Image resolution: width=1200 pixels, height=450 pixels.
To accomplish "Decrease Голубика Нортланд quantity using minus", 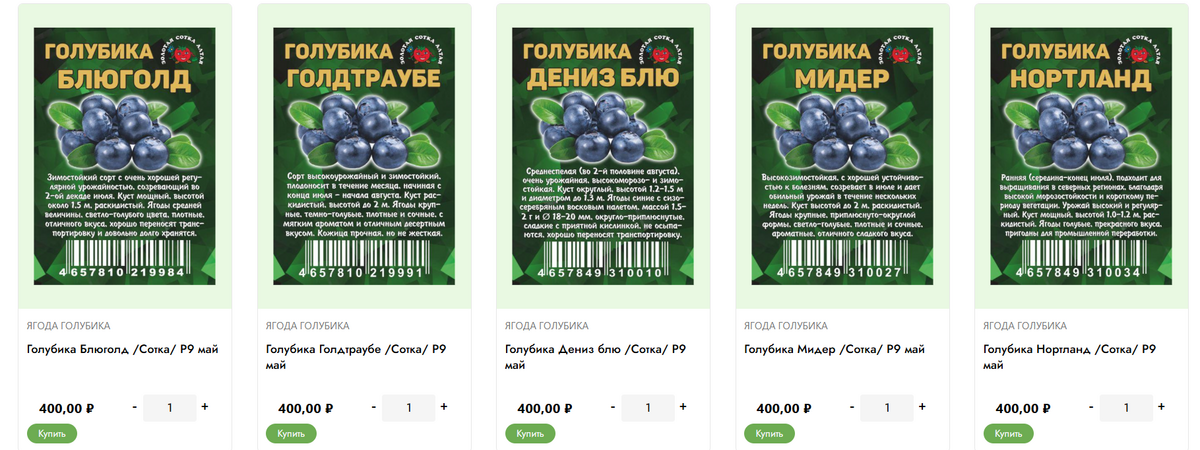I will pos(1092,407).
